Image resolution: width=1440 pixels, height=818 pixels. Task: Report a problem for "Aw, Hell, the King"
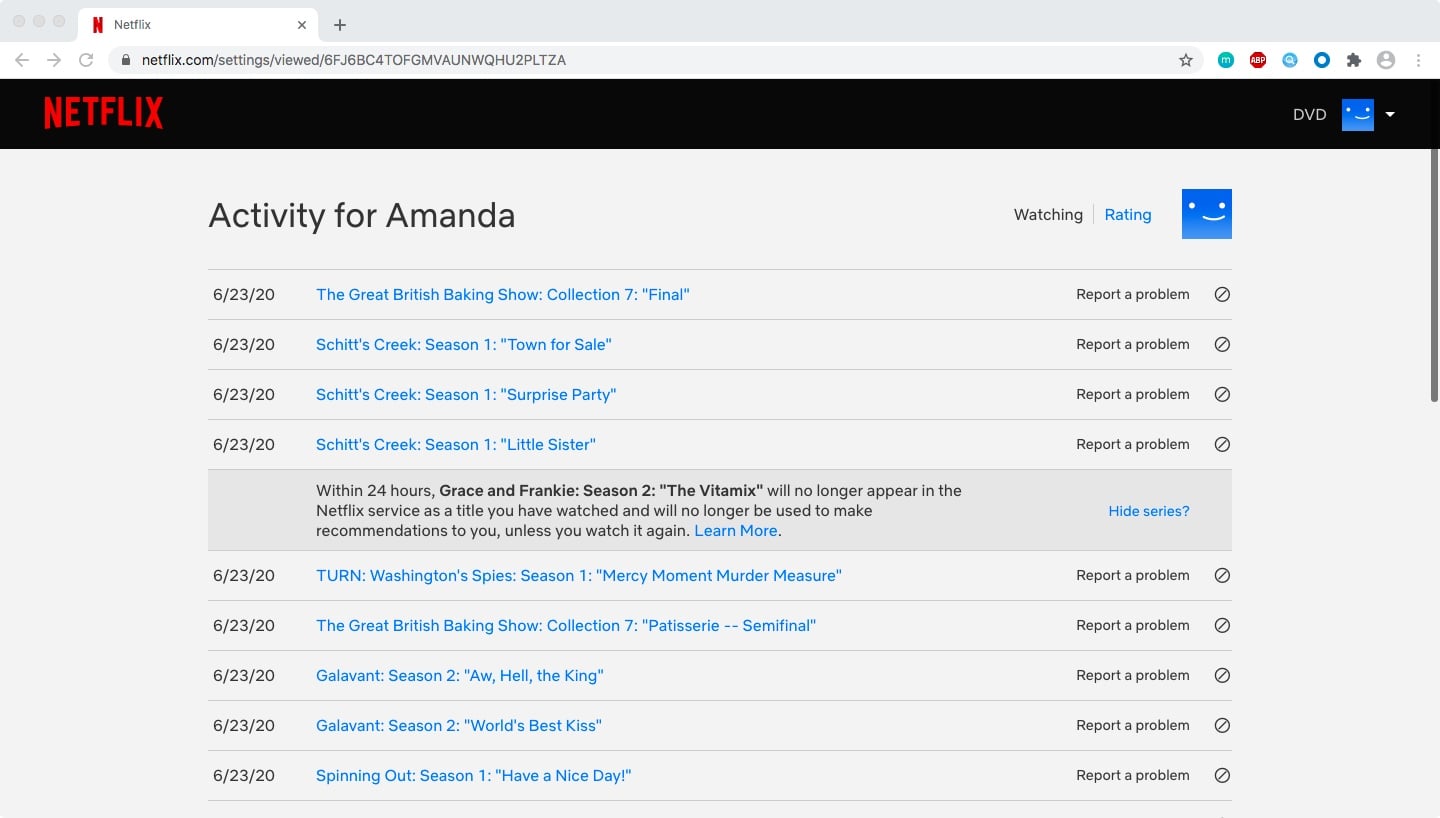(1133, 676)
